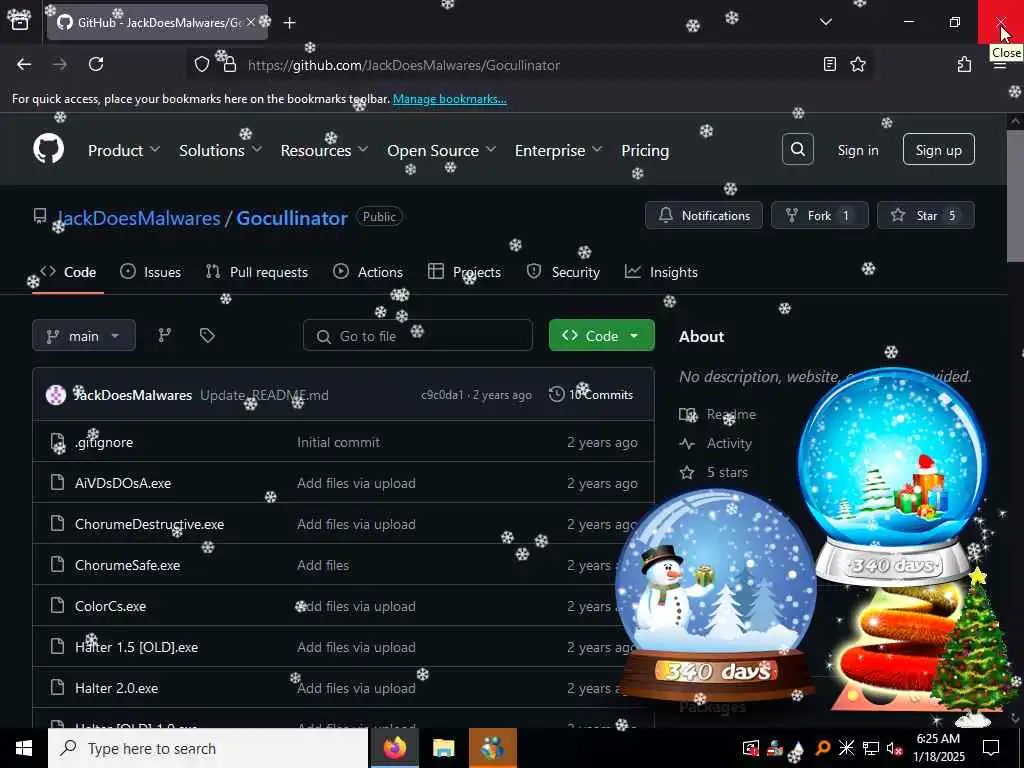Open Firefox from the Windows taskbar
The image size is (1024, 768).
(x=395, y=748)
